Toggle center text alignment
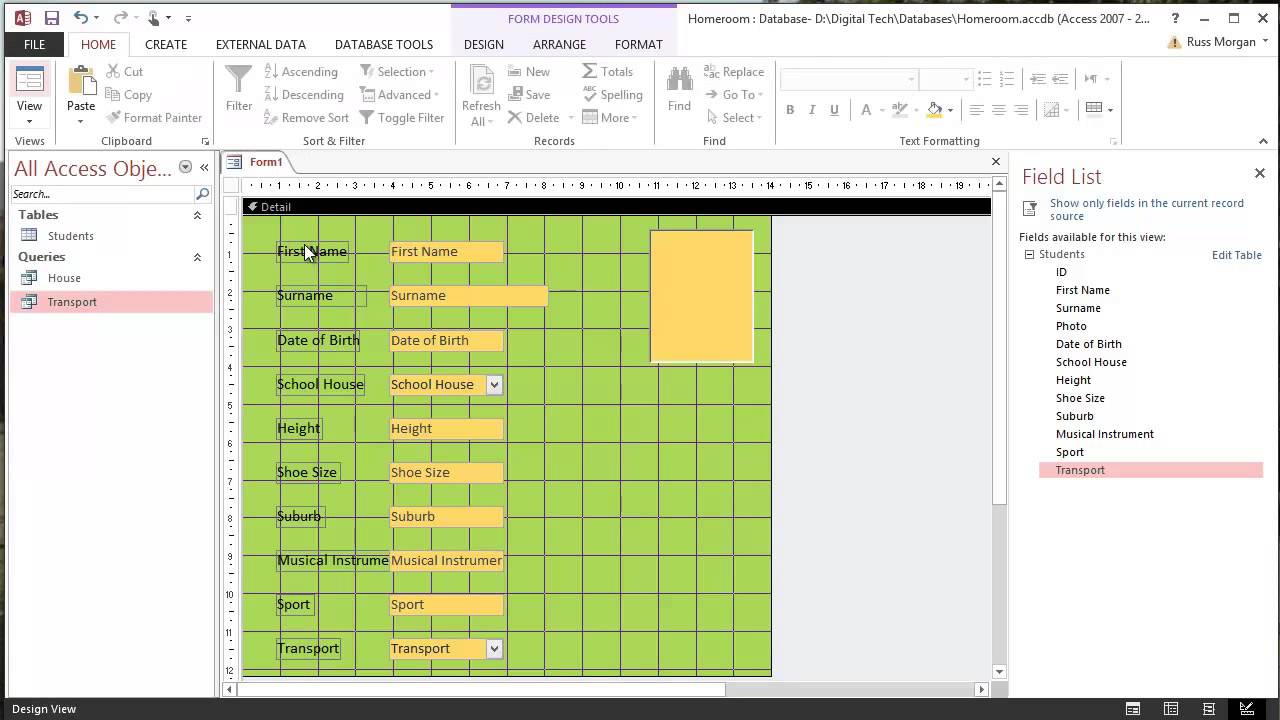 pyautogui.click(x=999, y=110)
